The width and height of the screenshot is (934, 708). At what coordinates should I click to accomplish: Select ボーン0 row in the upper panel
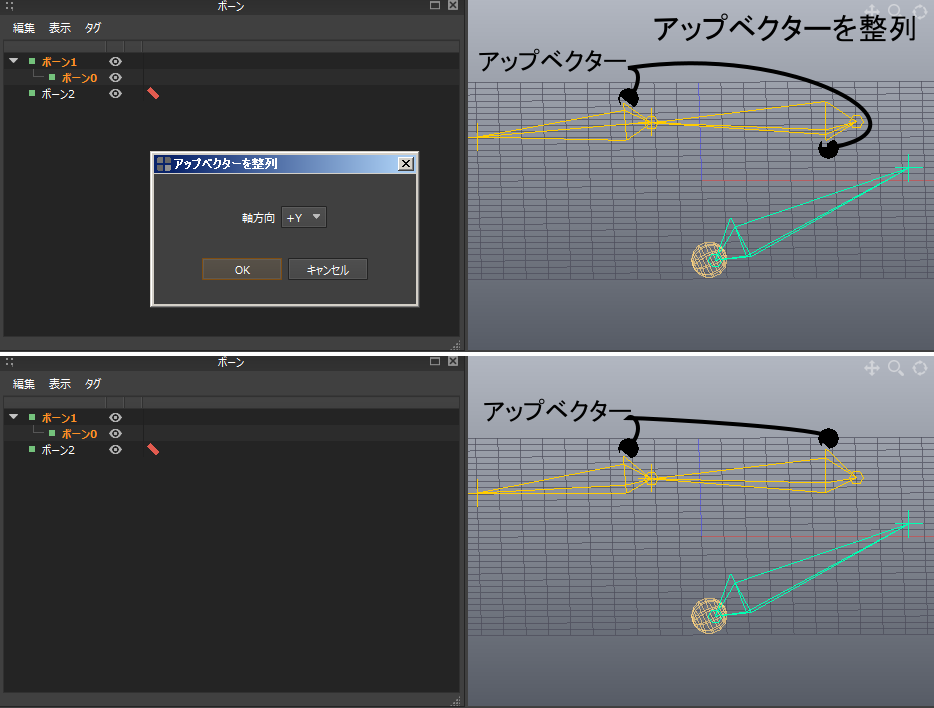tap(231, 77)
